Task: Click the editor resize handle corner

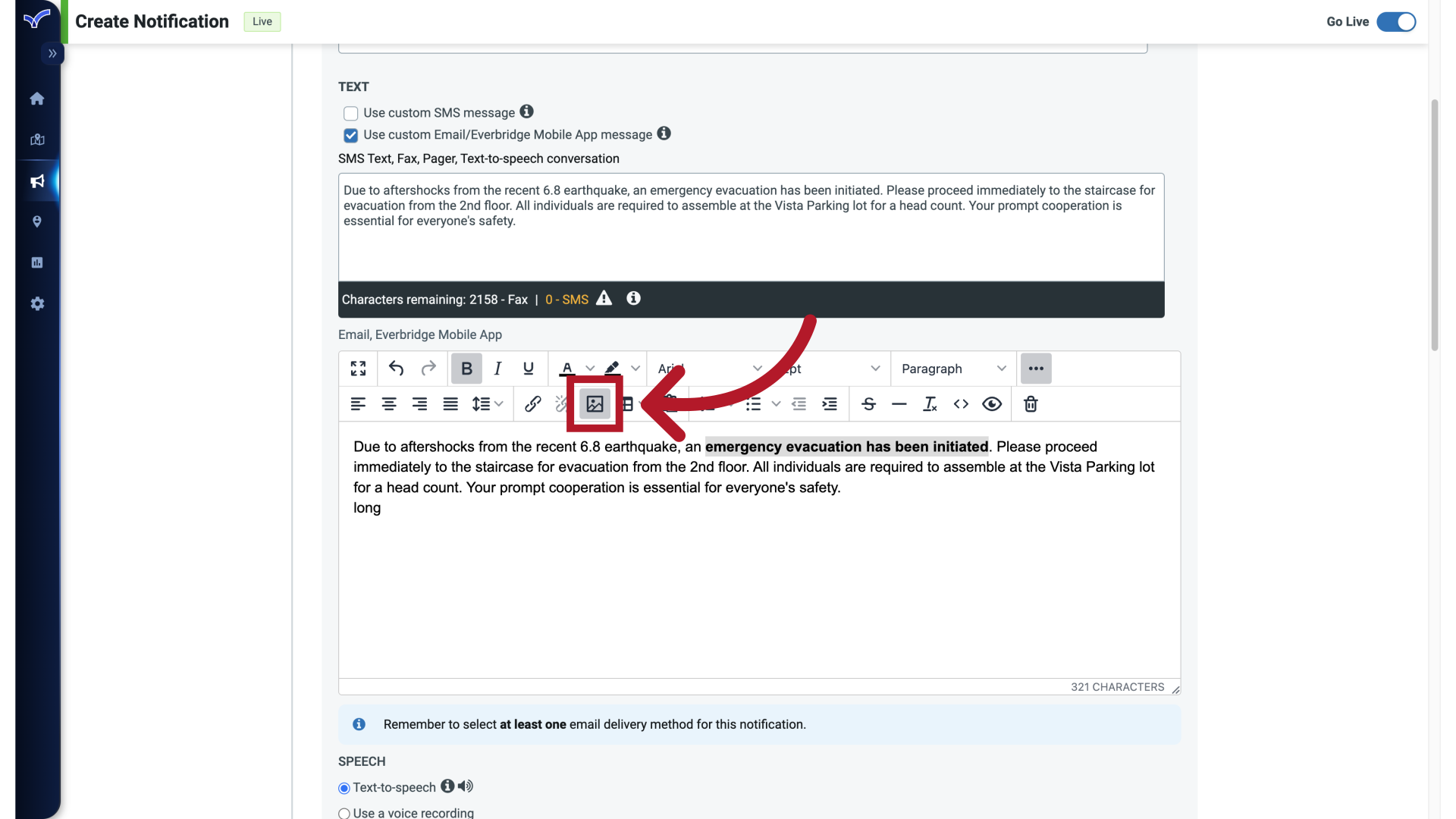Action: [1175, 689]
